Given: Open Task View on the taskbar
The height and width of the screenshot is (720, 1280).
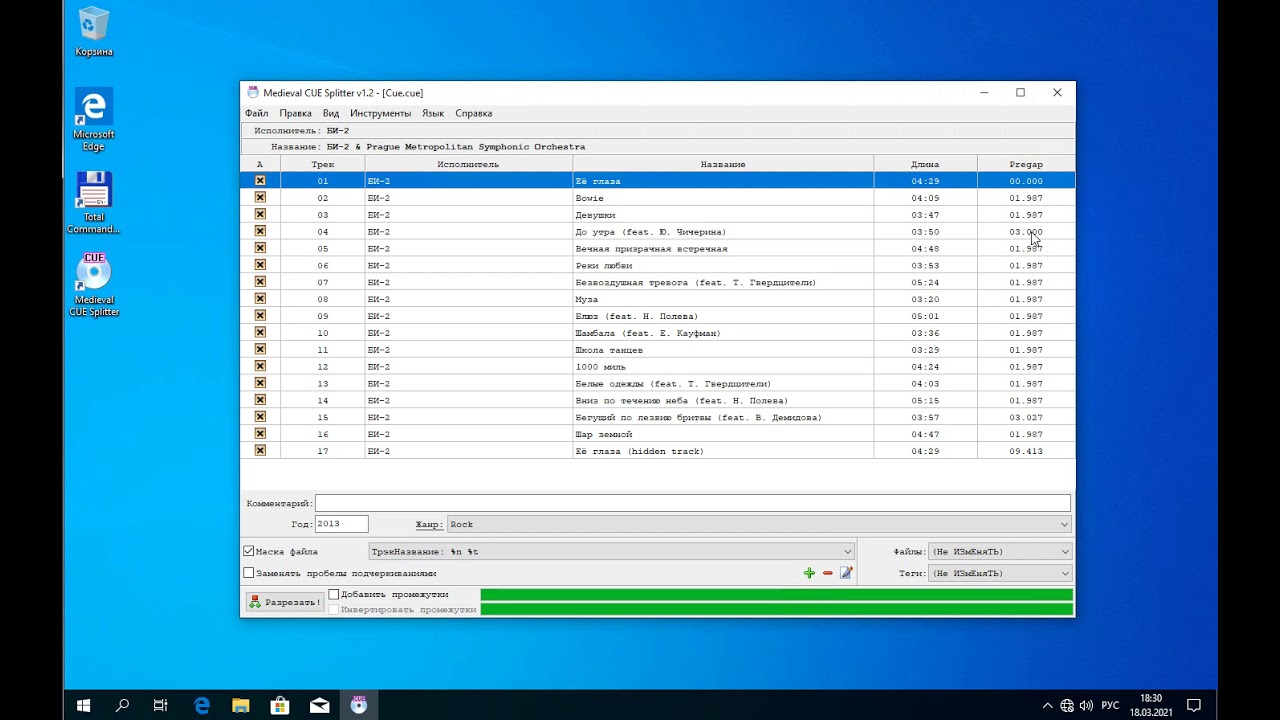Looking at the screenshot, I should pyautogui.click(x=160, y=705).
